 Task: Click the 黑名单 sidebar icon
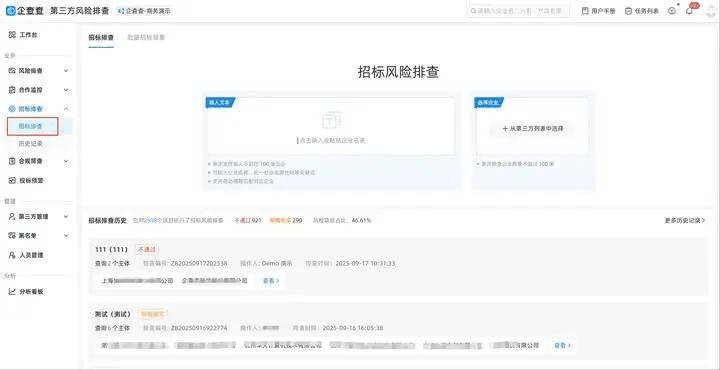pos(12,235)
